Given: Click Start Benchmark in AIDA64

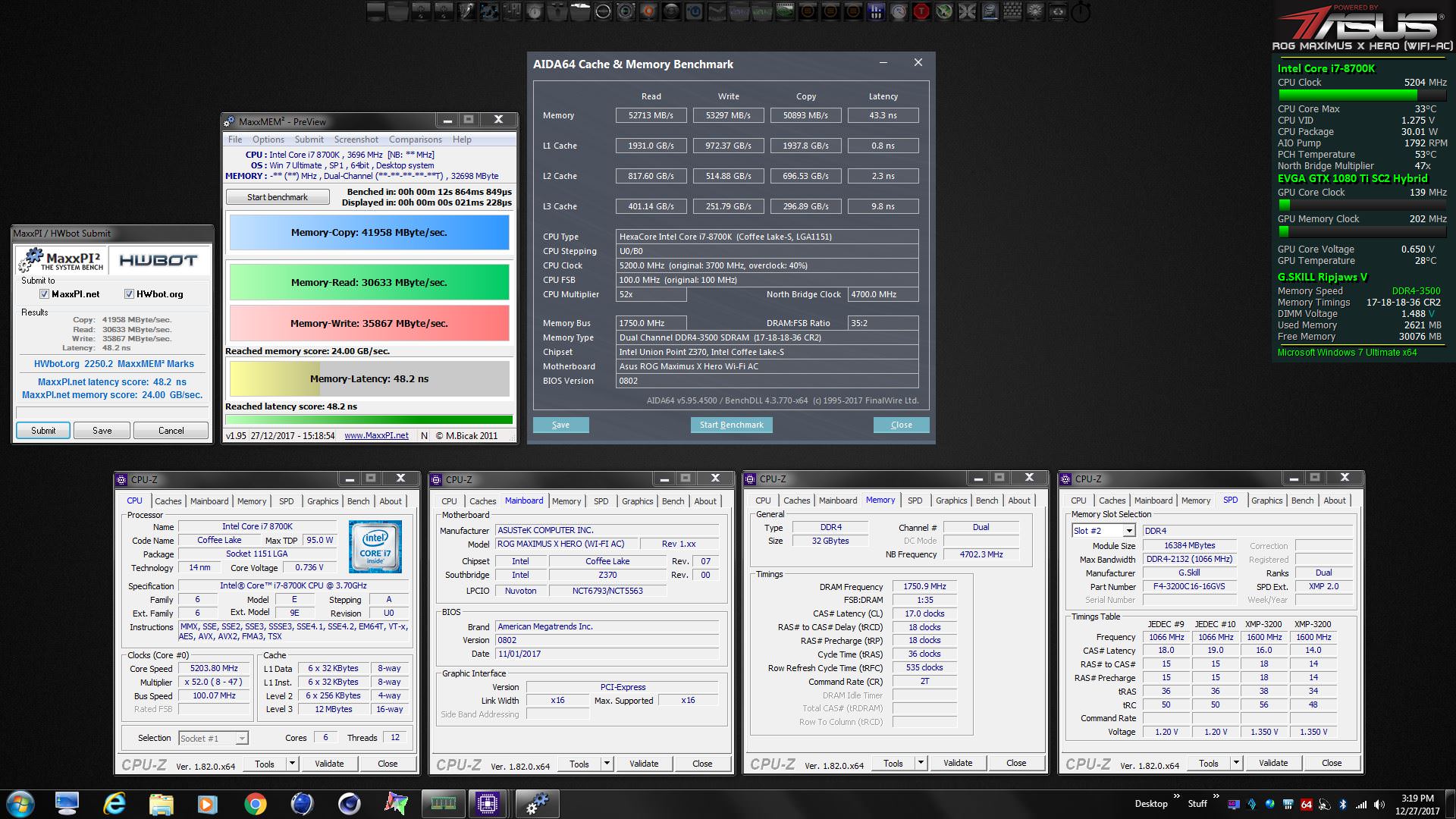Looking at the screenshot, I should (x=731, y=425).
